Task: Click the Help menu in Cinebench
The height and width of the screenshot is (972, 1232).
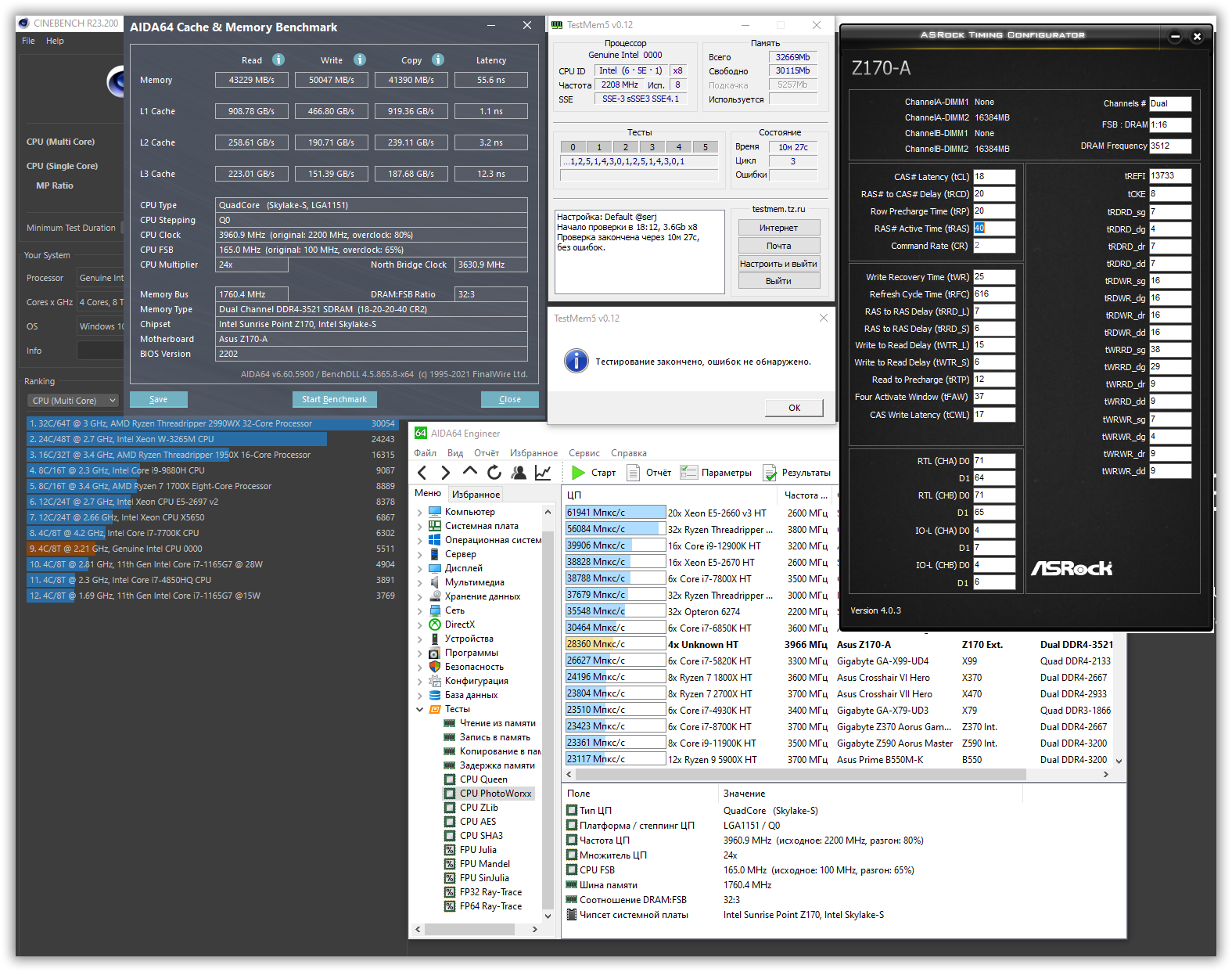Action: coord(55,41)
